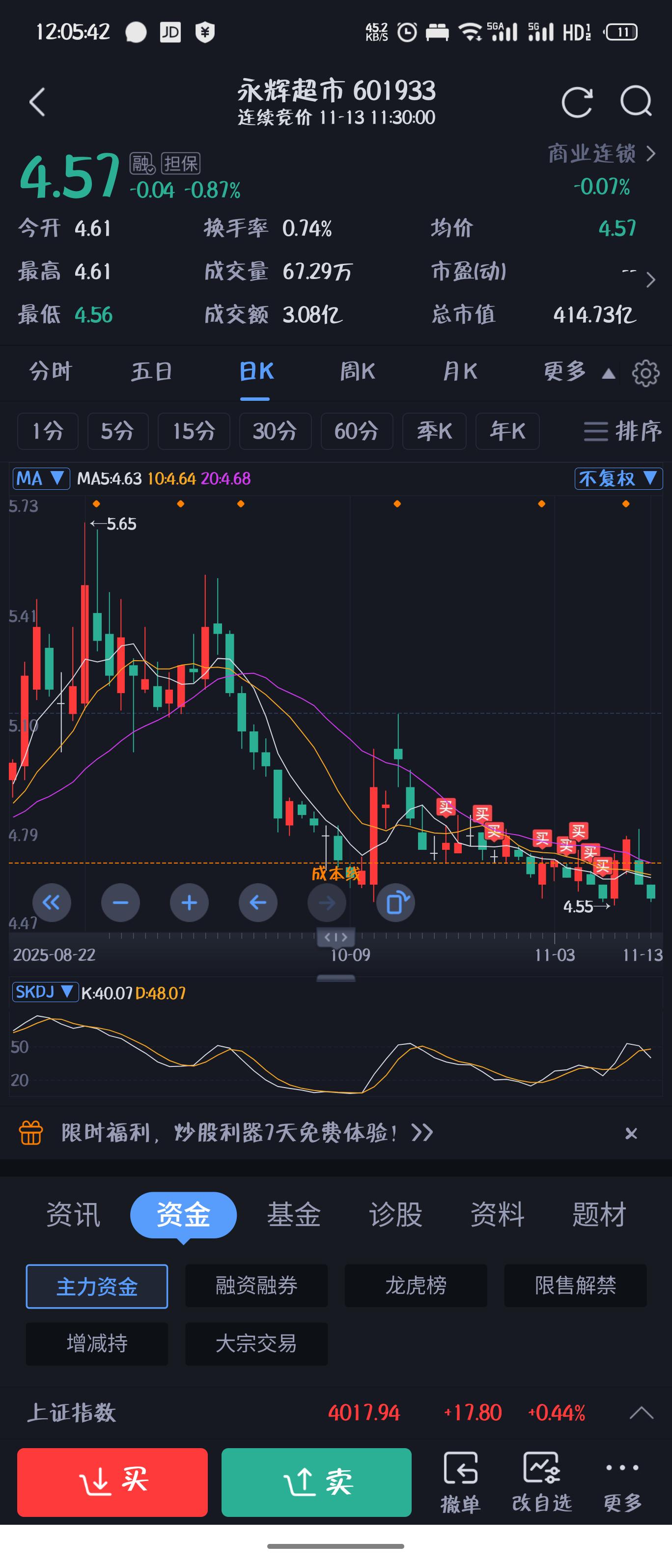Open 资料 company info tab
672x1568 pixels.
click(x=497, y=1215)
